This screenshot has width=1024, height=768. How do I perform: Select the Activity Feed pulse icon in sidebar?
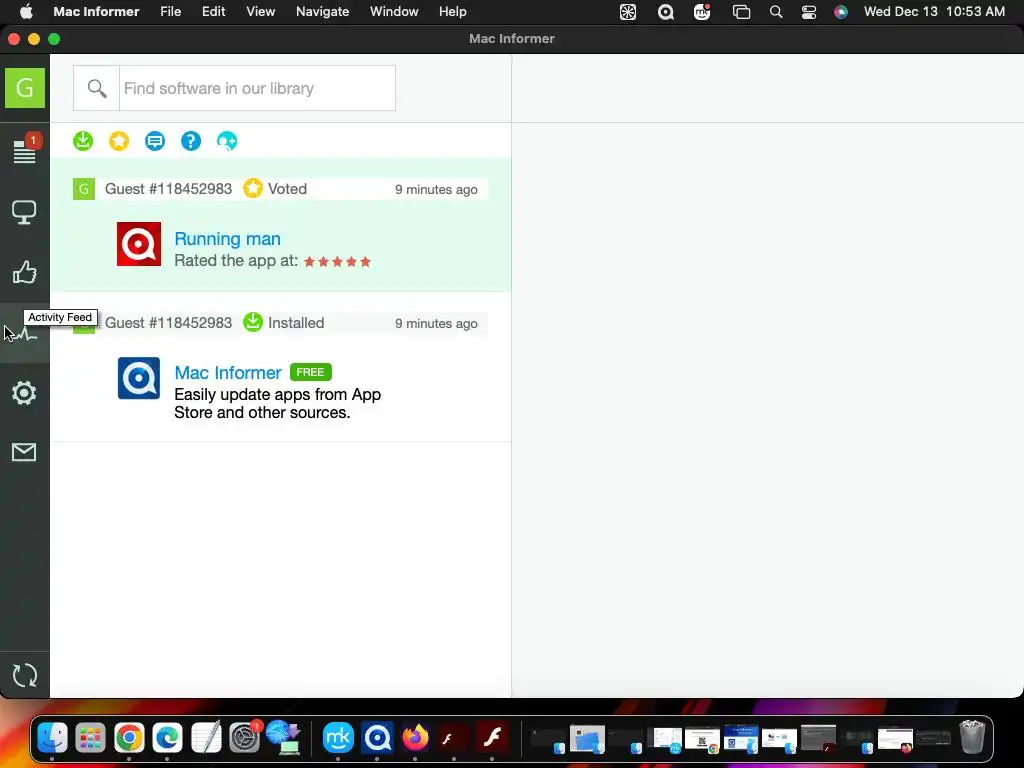25,334
